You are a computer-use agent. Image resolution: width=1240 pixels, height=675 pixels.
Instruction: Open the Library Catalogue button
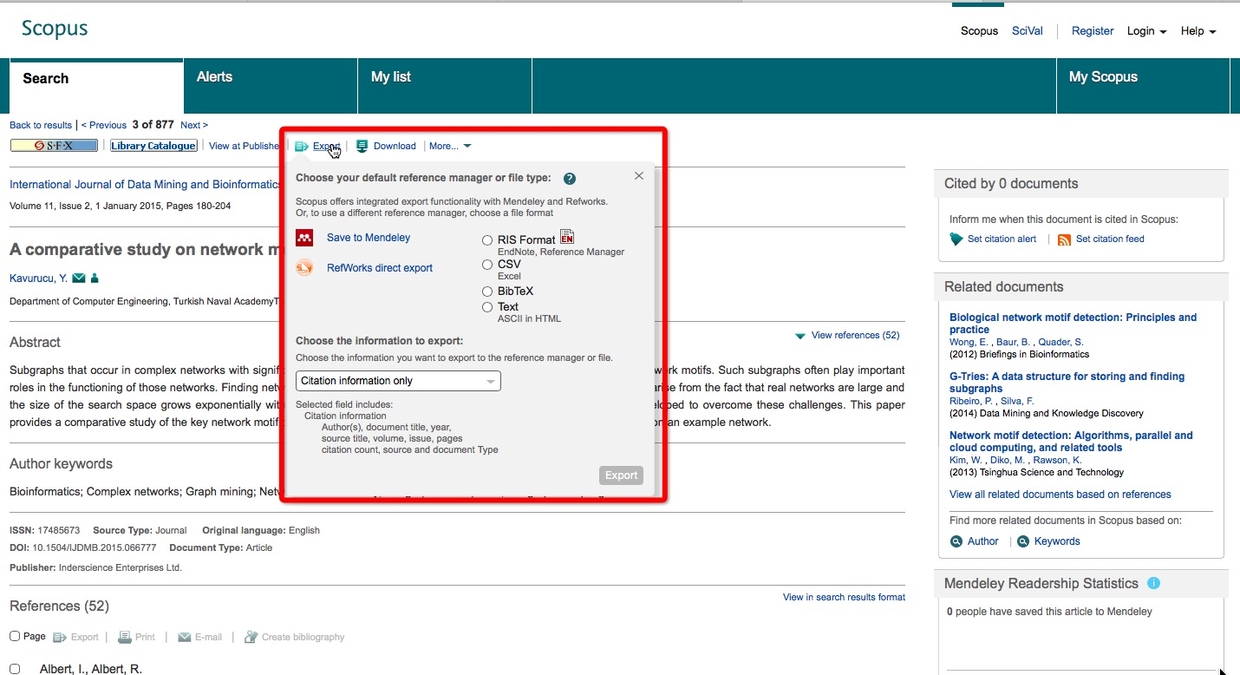153,146
